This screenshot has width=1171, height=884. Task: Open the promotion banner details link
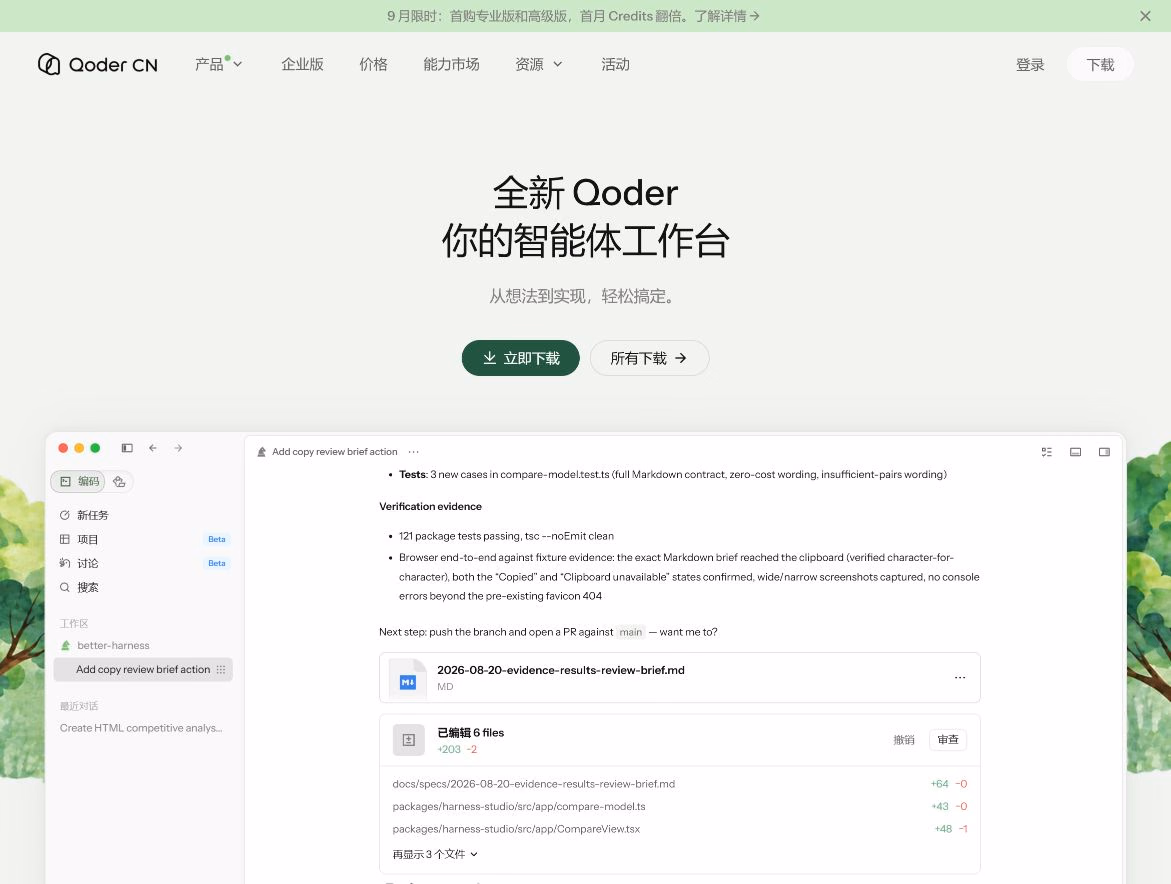pos(727,16)
